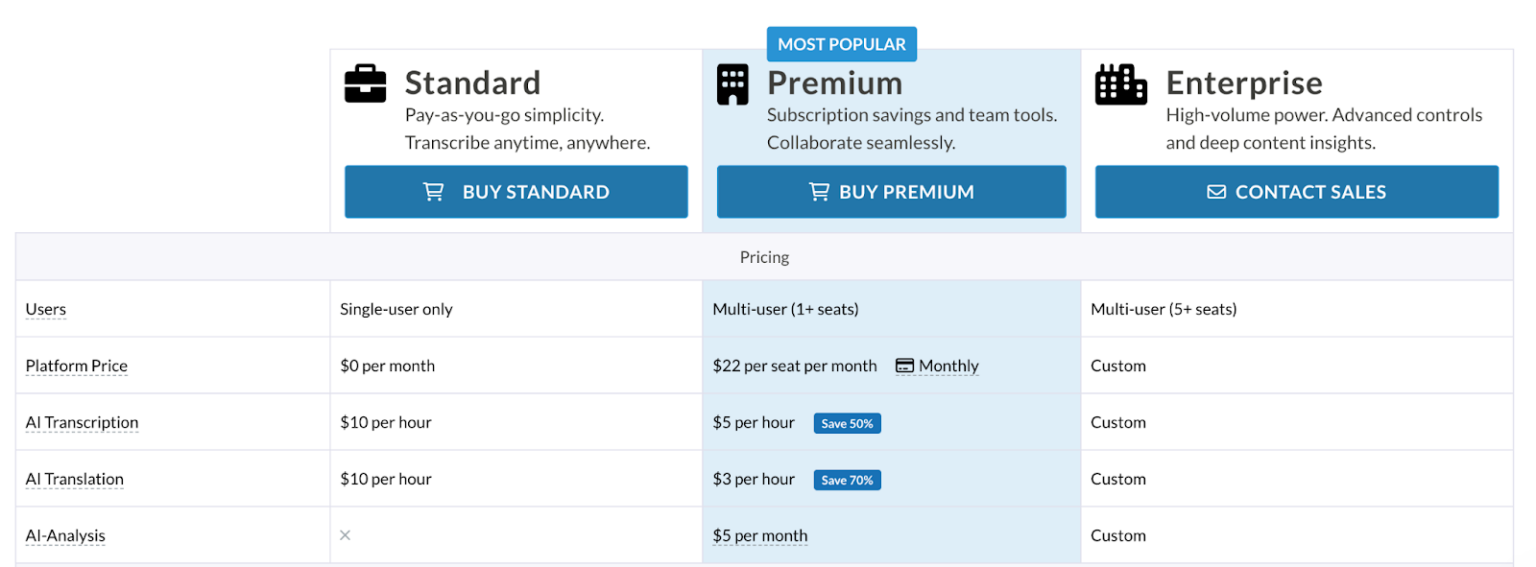The height and width of the screenshot is (567, 1536).
Task: Click the Standard plan briefcase icon
Action: point(365,84)
